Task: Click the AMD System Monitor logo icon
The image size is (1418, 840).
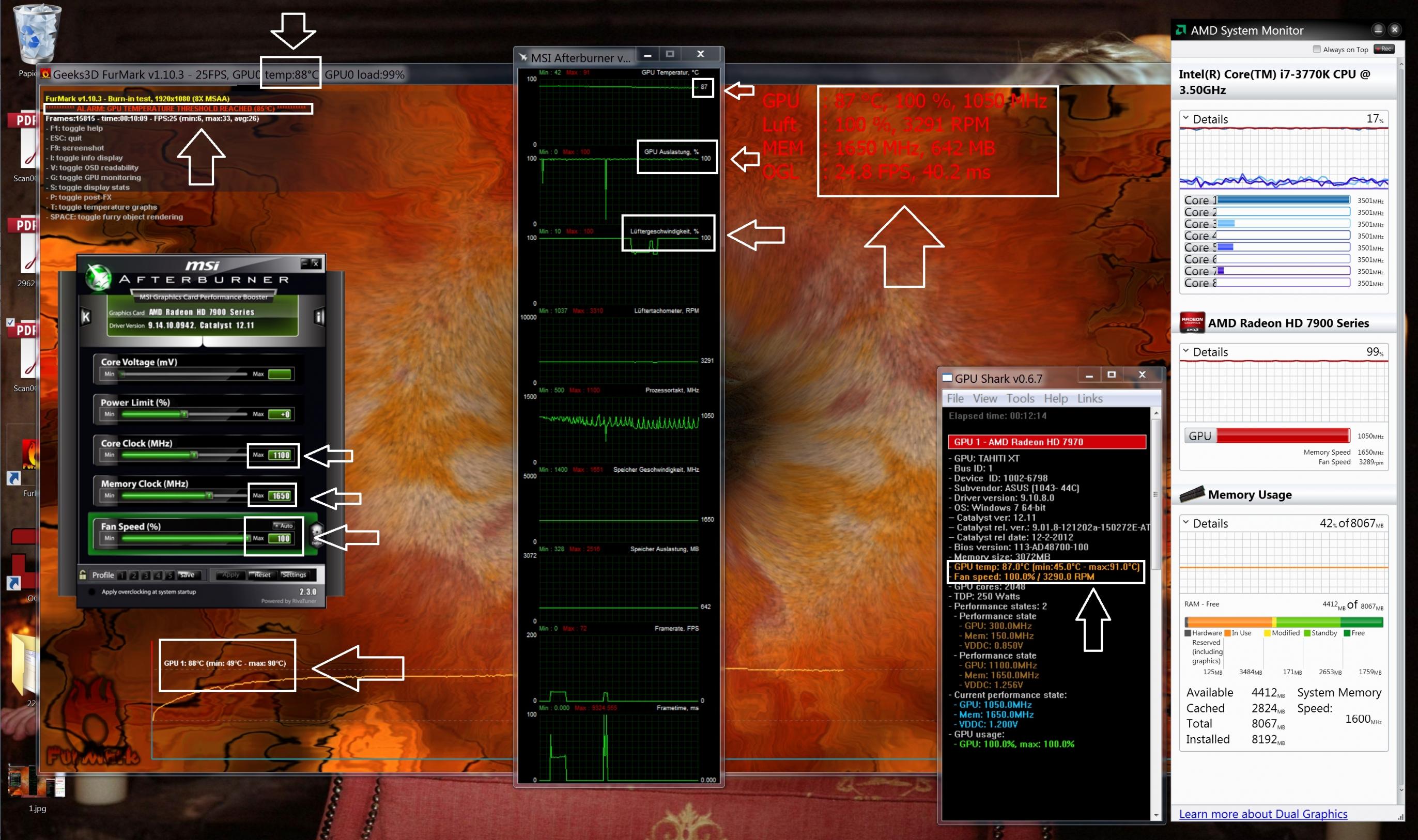Action: (1181, 30)
